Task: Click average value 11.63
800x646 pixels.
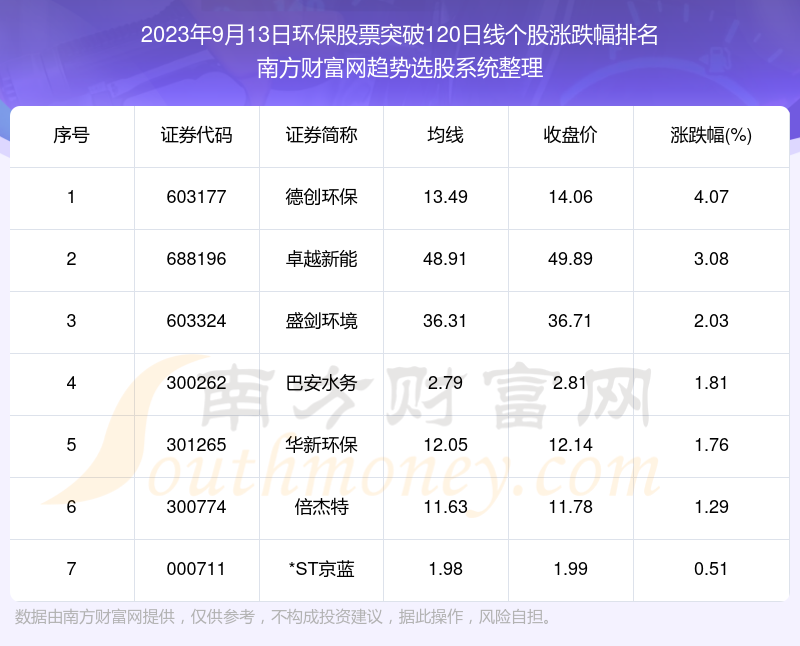Action: (x=445, y=507)
